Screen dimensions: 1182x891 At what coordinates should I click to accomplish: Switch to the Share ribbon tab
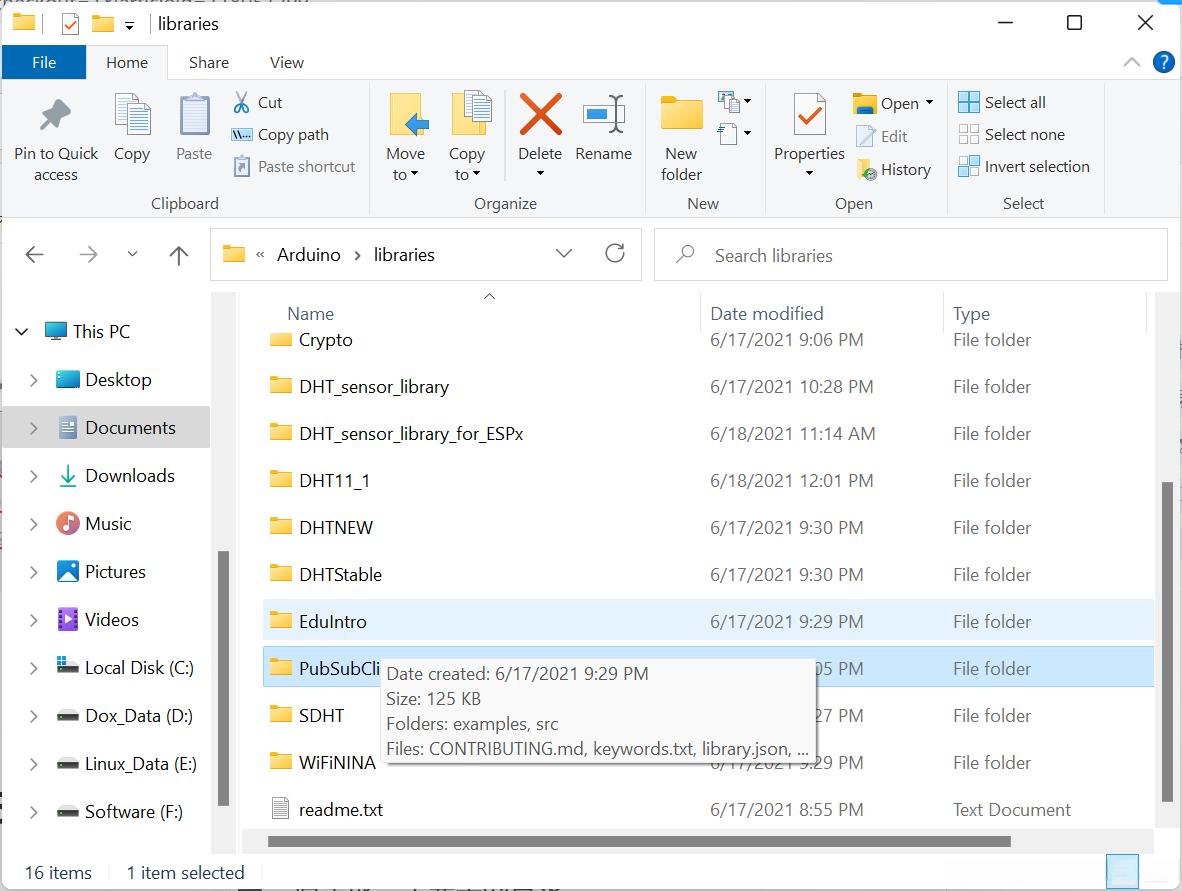click(209, 63)
